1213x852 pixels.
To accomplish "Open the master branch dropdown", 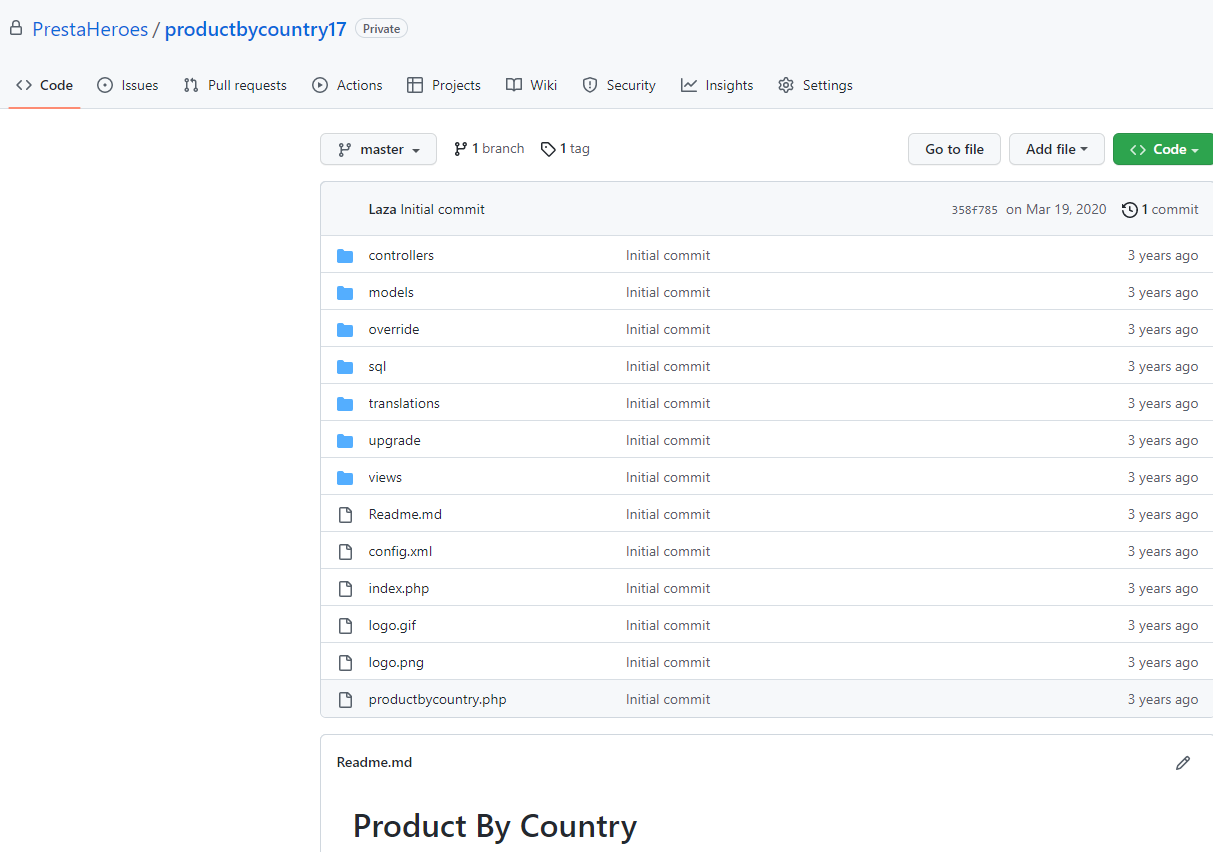I will (378, 149).
